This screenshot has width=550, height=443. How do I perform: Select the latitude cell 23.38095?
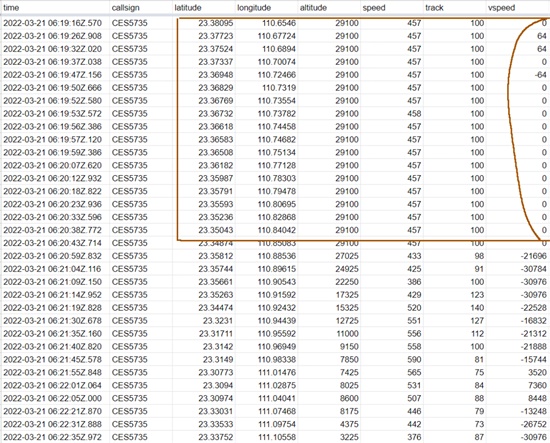click(x=204, y=23)
